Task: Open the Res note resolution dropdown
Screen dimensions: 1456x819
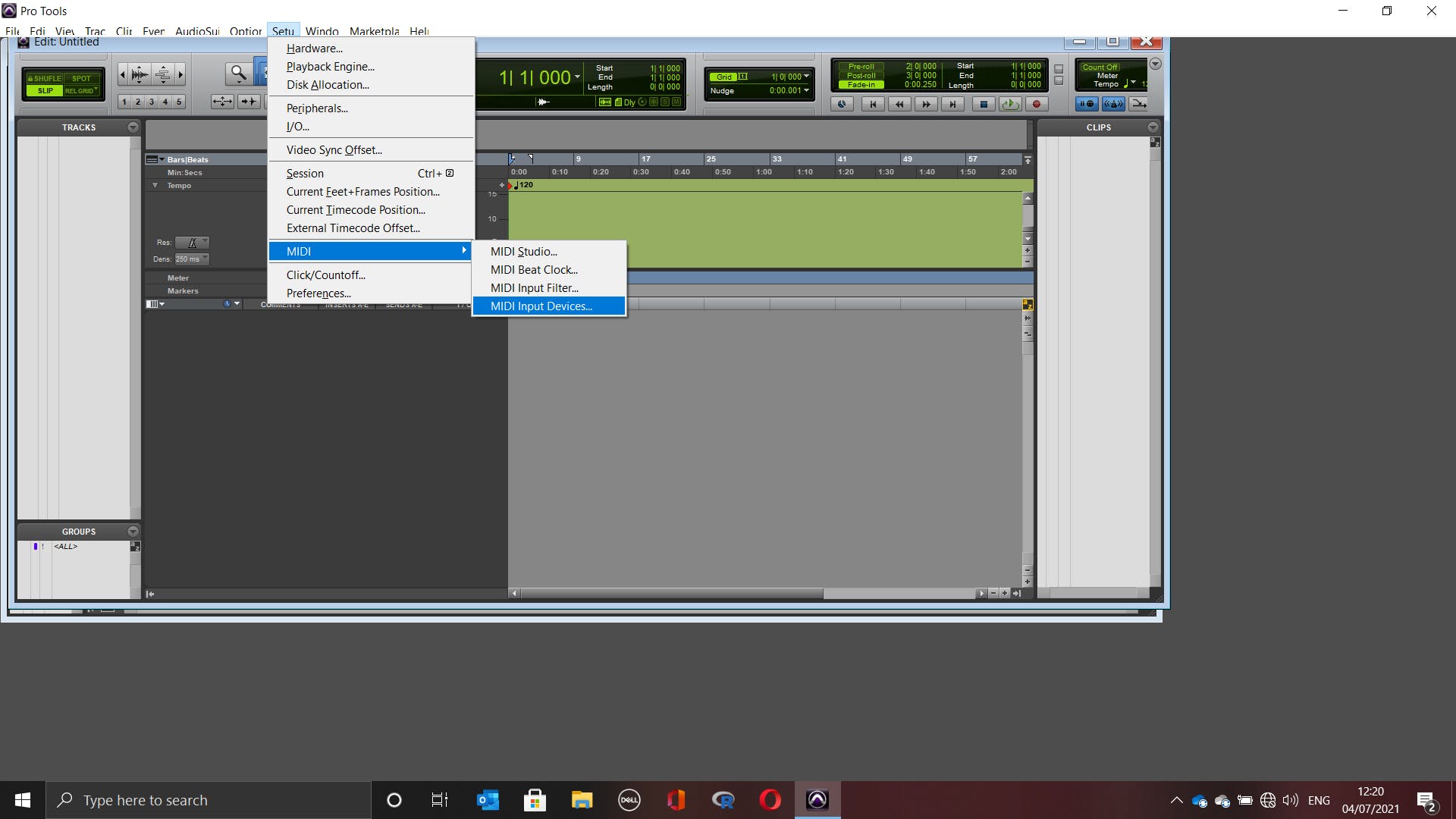Action: [x=192, y=243]
